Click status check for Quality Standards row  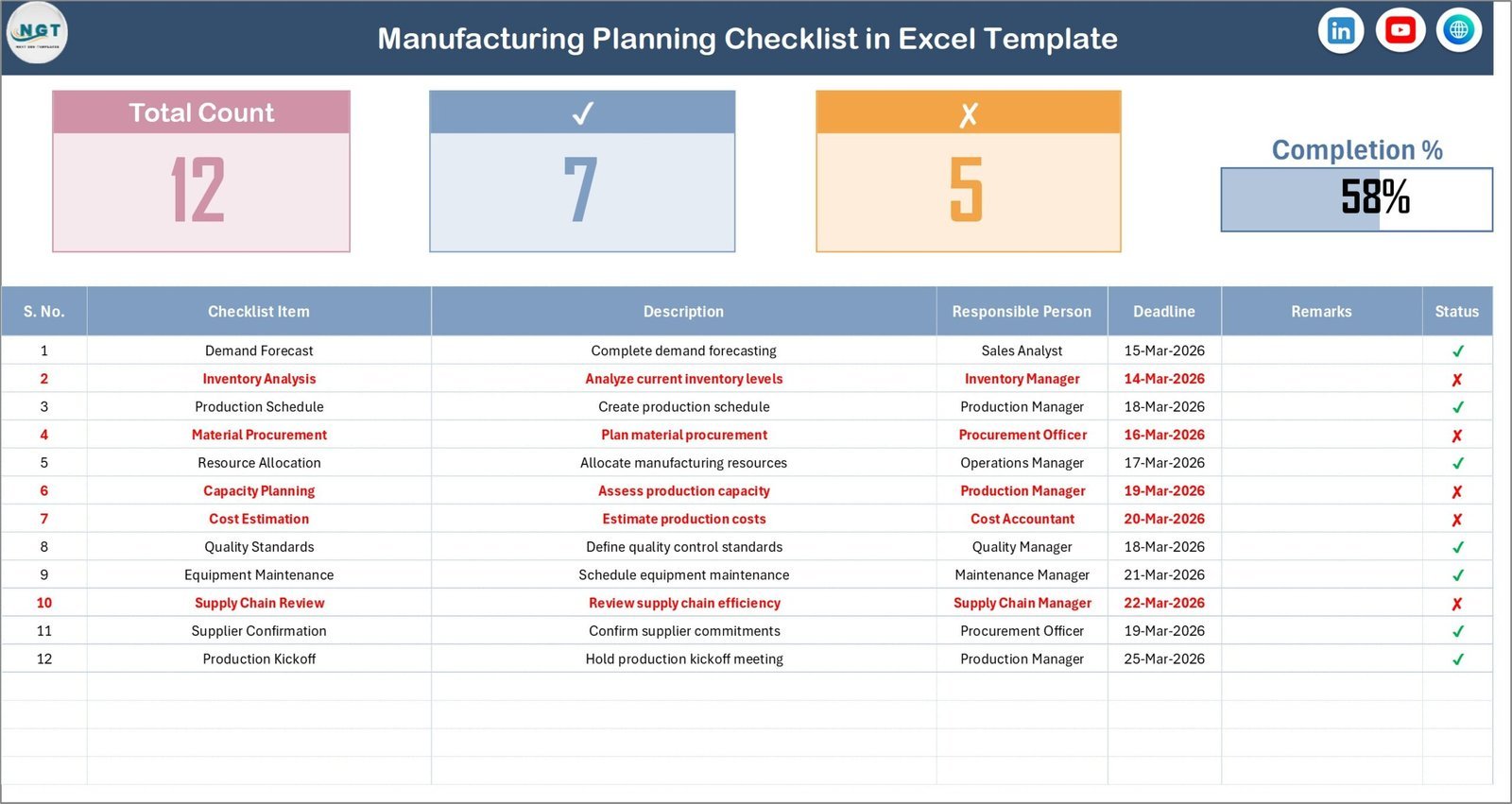click(1457, 547)
